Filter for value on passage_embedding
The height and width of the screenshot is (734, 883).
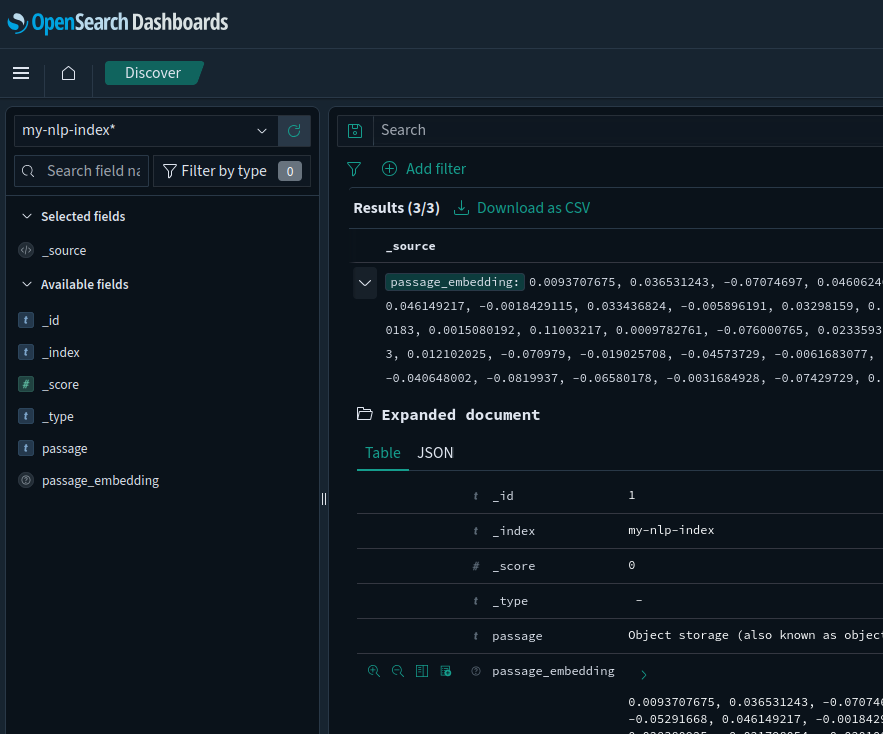pos(373,671)
